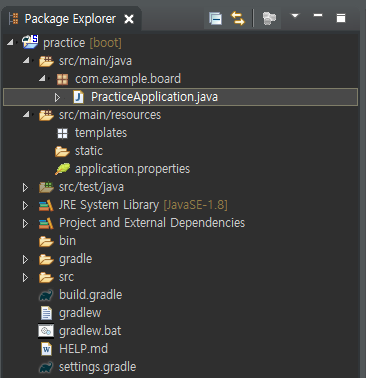Click the Package Explorer tab icon
Screen dimensions: 366x378
click(13, 19)
